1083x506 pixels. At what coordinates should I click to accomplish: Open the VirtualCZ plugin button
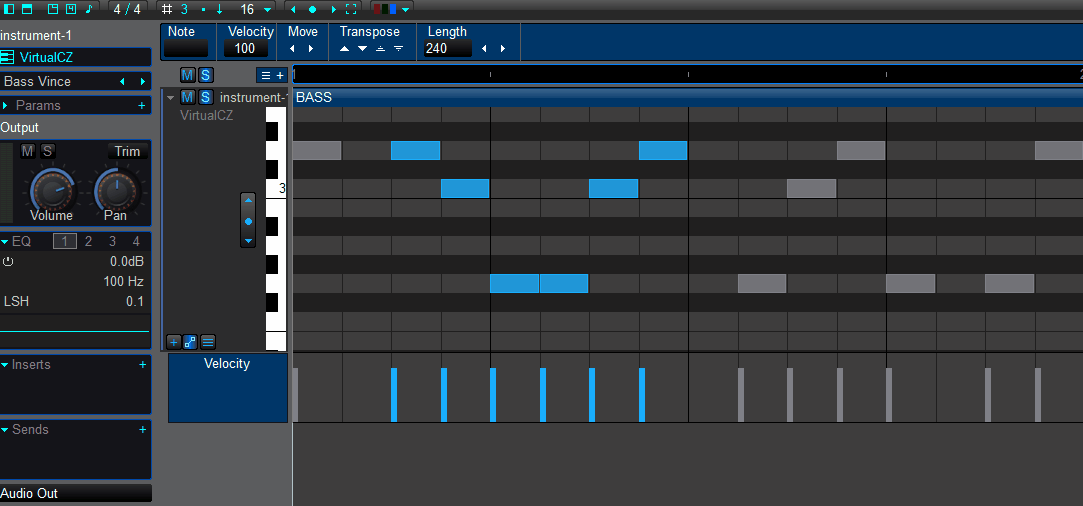(75, 57)
